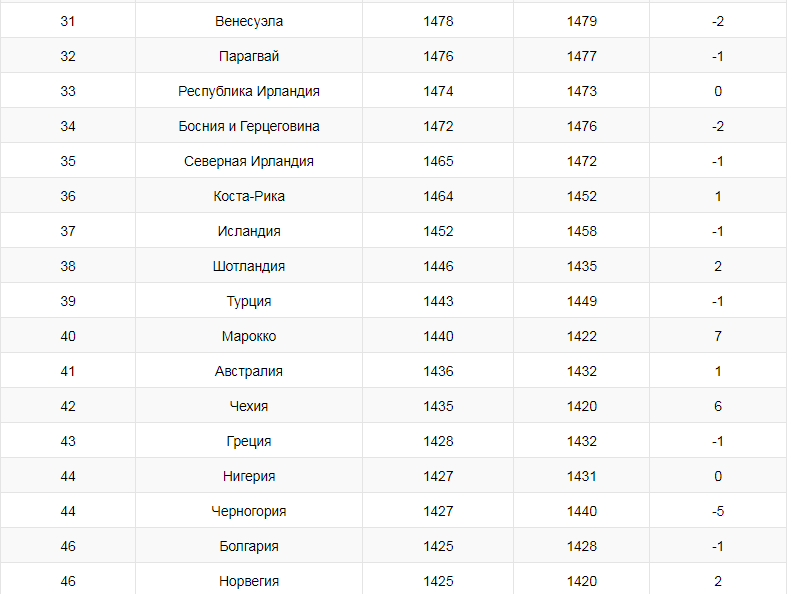Choose Коста-Рика in the ranking table
This screenshot has height=594, width=787.
[x=249, y=196]
